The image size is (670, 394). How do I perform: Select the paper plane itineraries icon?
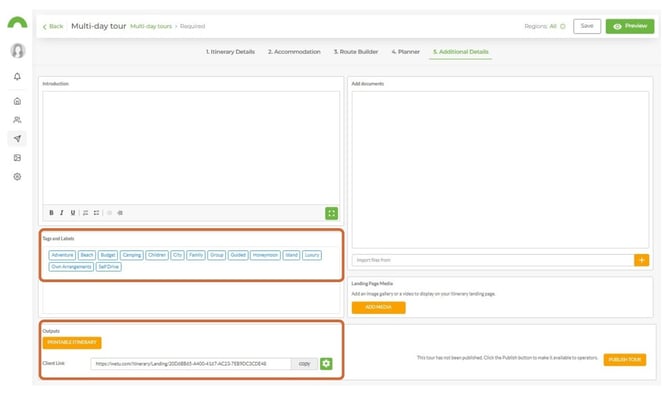tap(17, 138)
